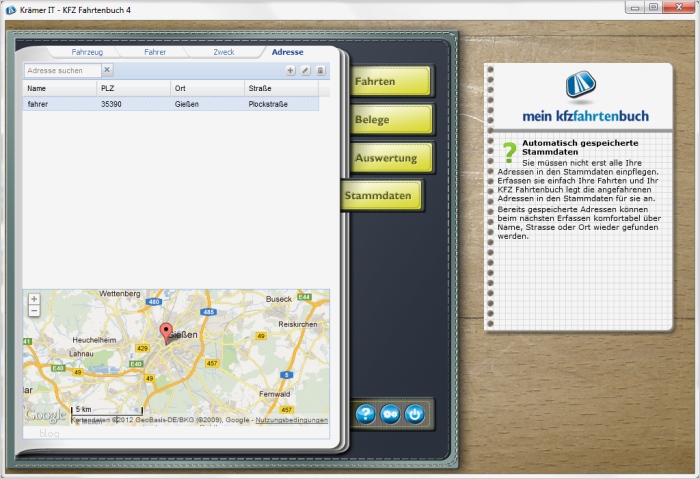Select the red map pin in Gießen
Viewport: 700px width, 479px height.
tap(166, 333)
